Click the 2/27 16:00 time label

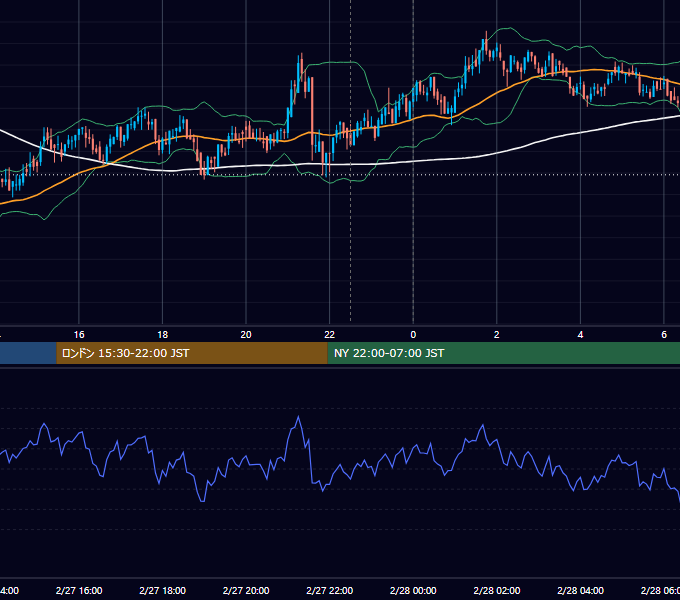79,590
